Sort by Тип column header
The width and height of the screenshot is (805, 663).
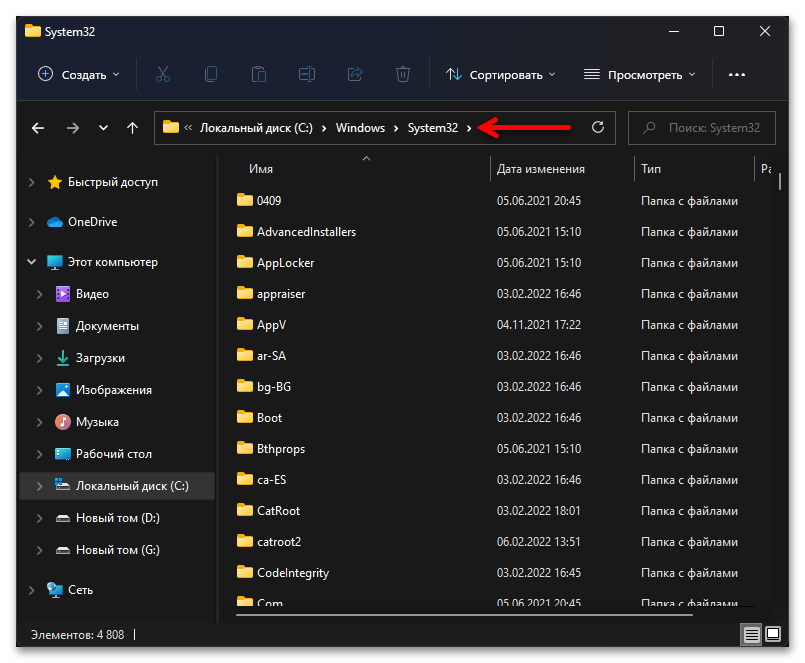pos(651,169)
